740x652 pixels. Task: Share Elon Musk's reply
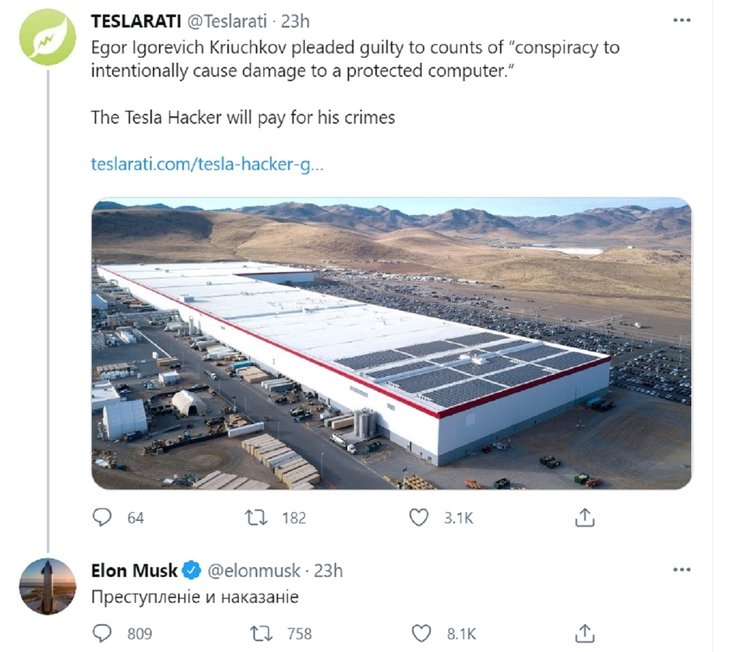pos(586,633)
